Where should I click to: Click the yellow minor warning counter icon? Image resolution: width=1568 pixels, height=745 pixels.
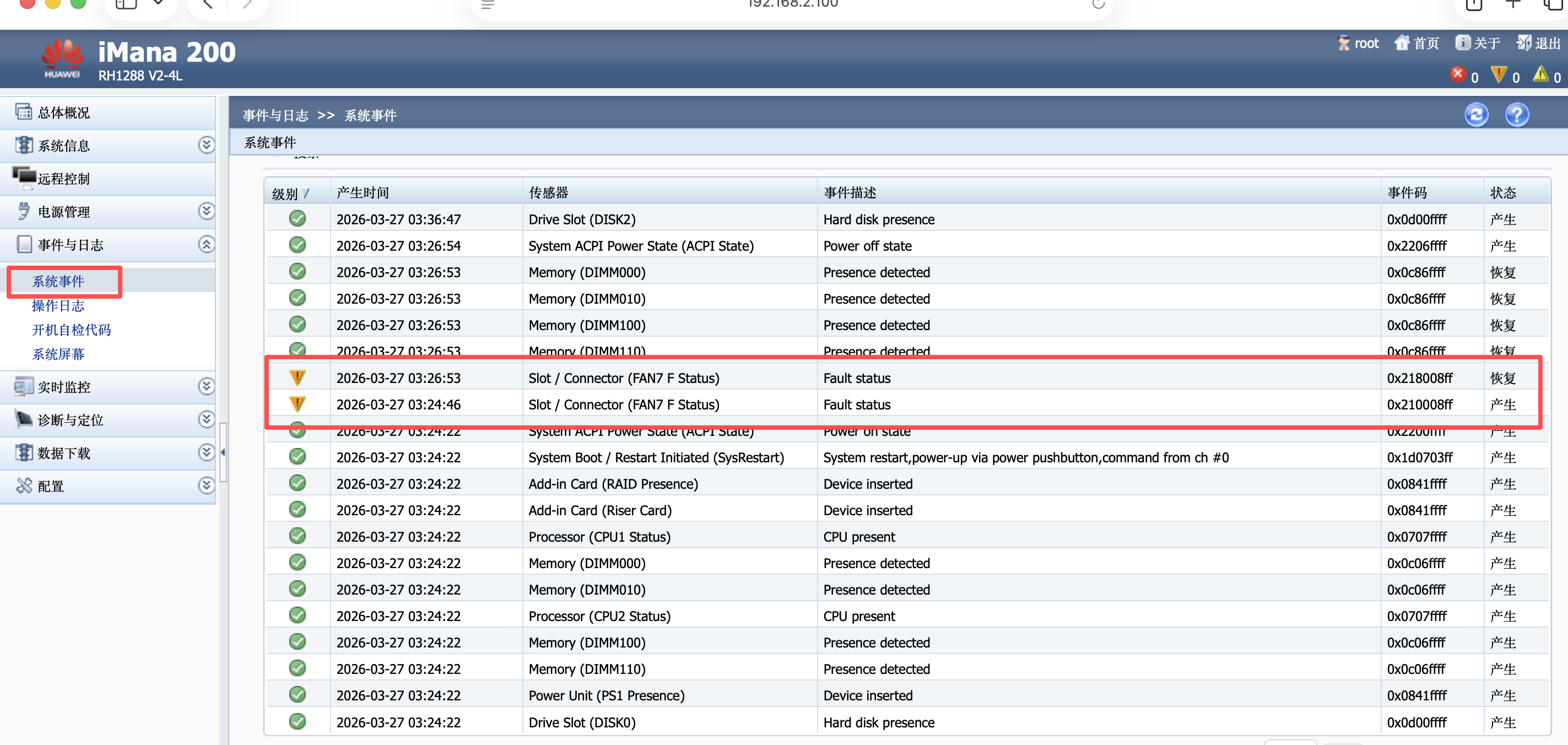[x=1540, y=74]
